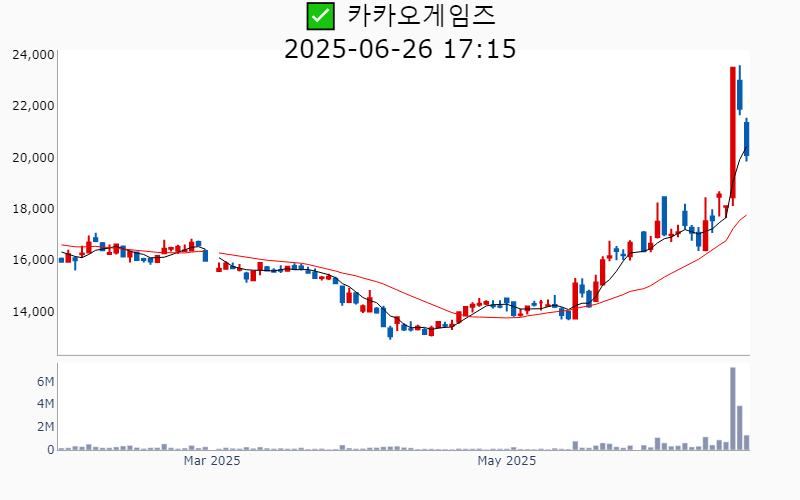The height and width of the screenshot is (500, 800).
Task: Click the 2M volume axis label
Action: coord(45,427)
